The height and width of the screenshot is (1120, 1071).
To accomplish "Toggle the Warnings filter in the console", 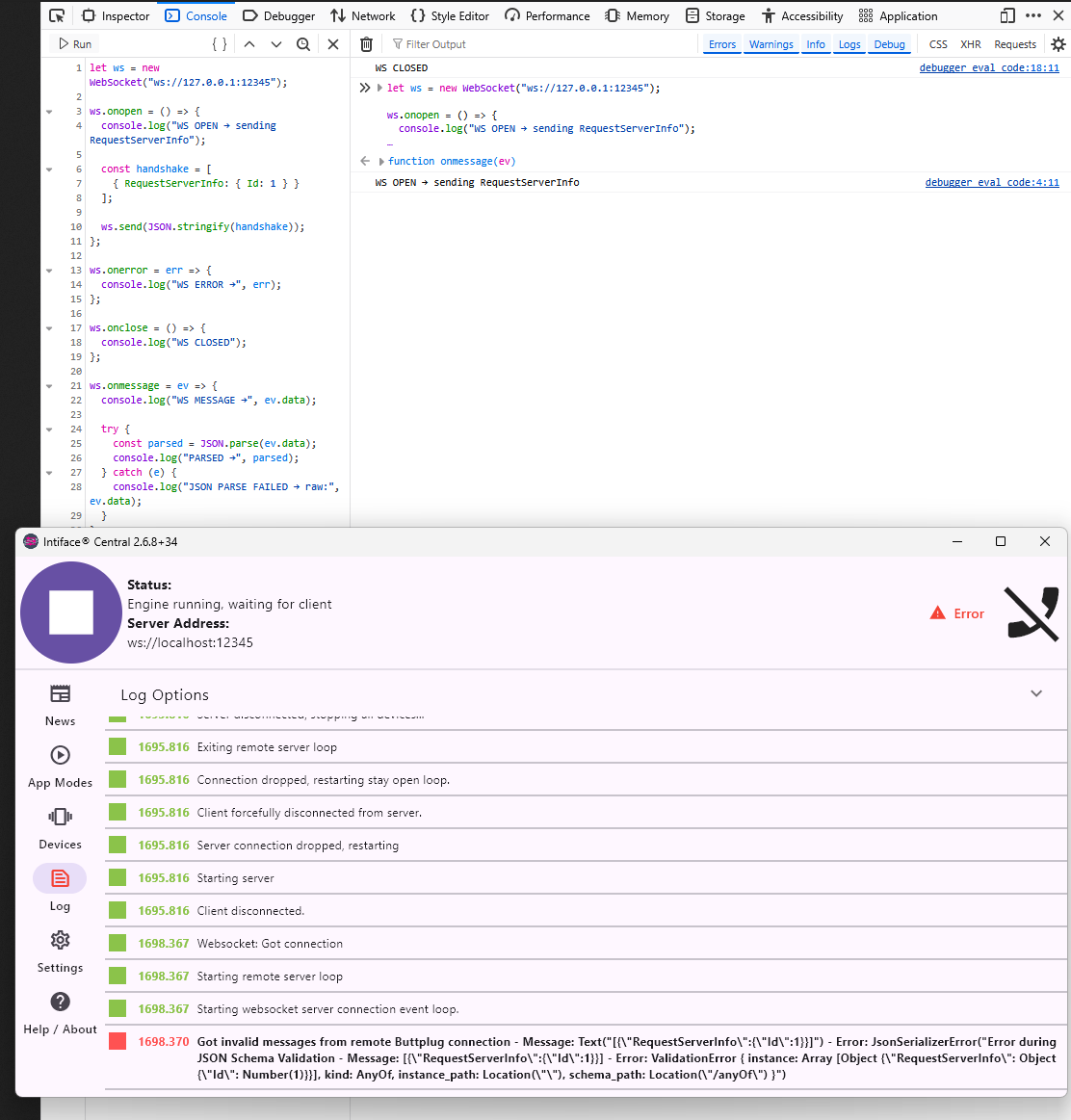I will click(771, 44).
